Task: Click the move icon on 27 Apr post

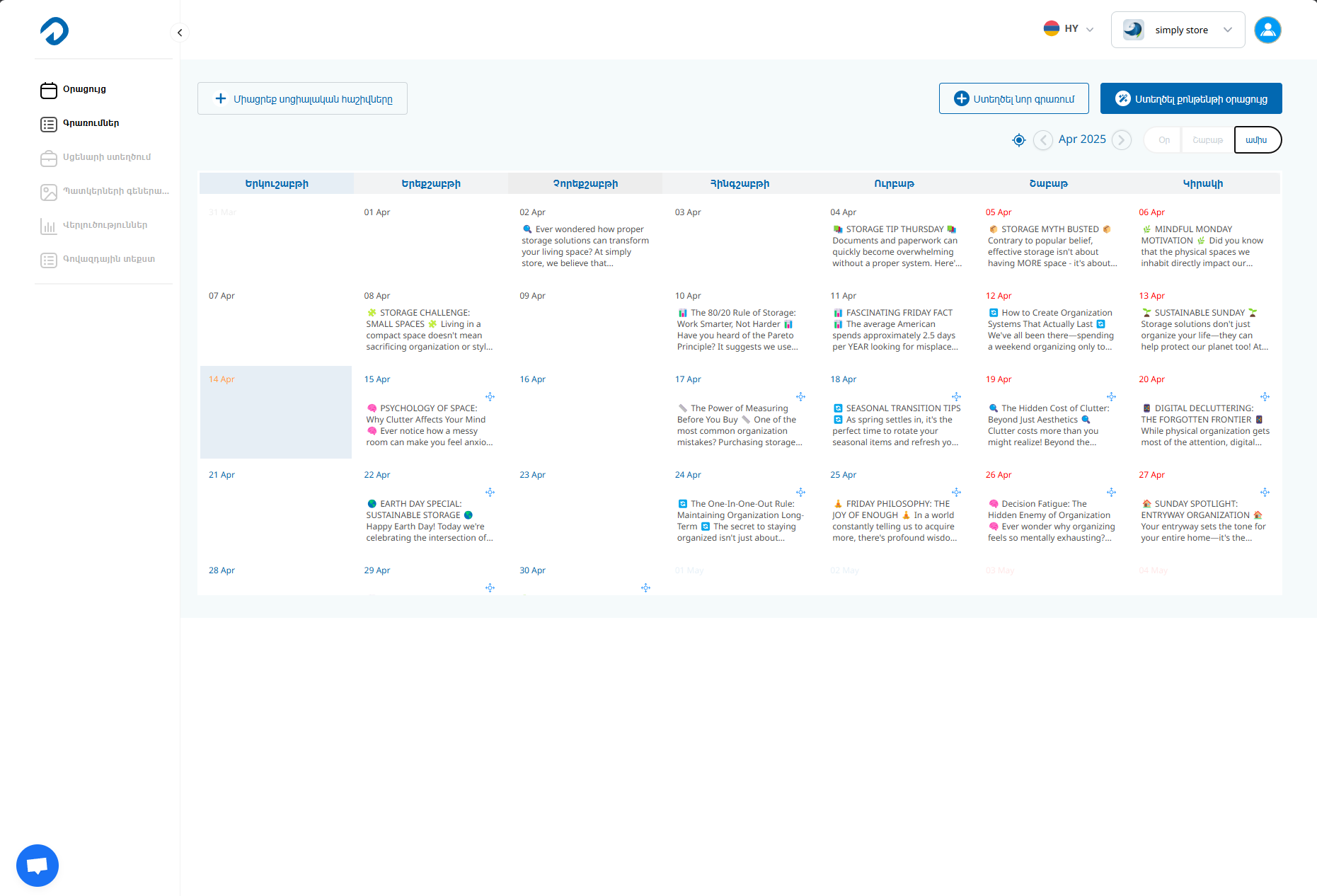Action: [x=1265, y=493]
